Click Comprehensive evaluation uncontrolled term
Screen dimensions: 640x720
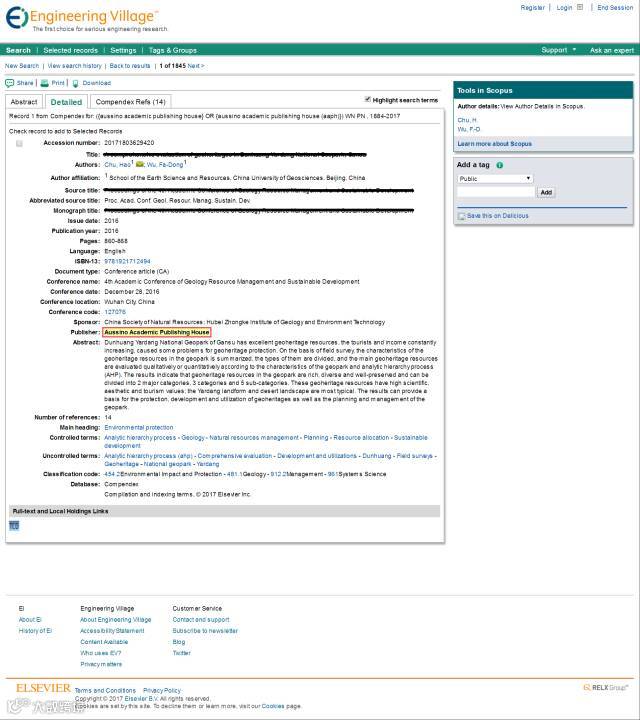tap(235, 456)
